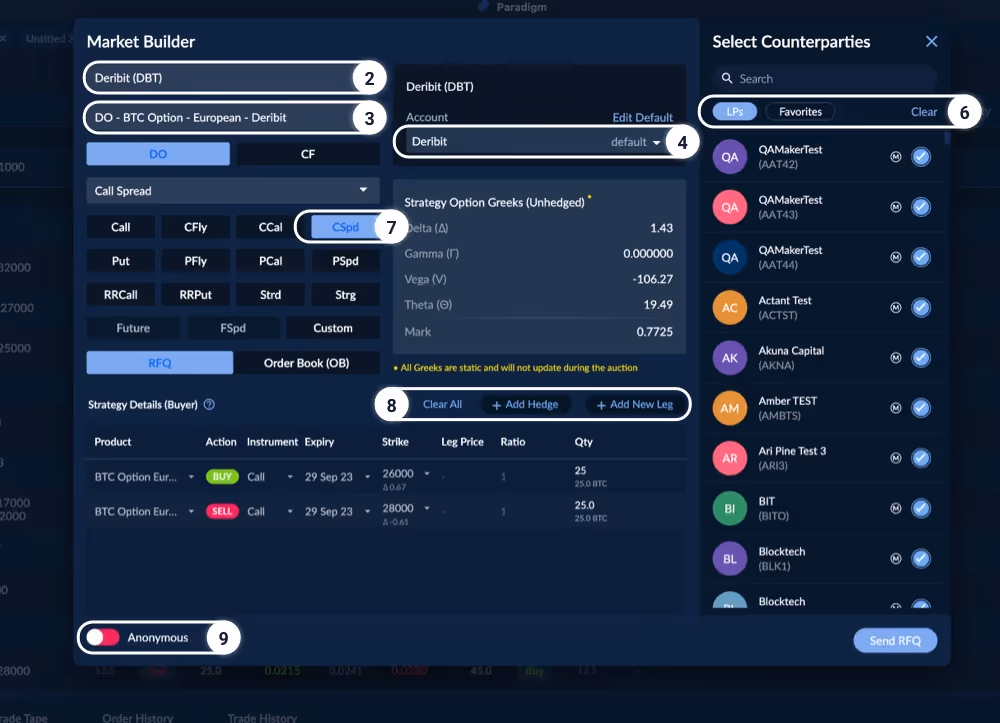Expand the 26000 strike dropdown
This screenshot has width=1000, height=723.
[x=427, y=474]
